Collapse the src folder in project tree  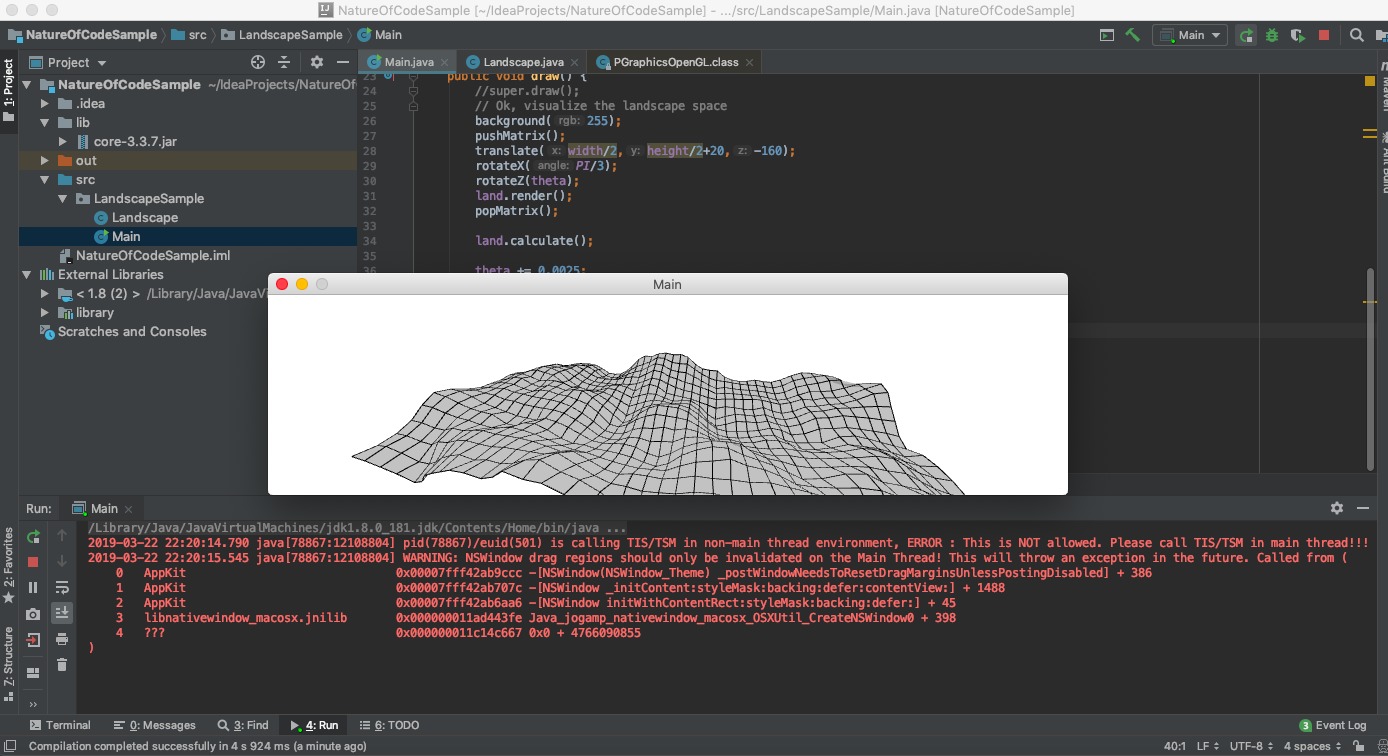[x=45, y=180]
